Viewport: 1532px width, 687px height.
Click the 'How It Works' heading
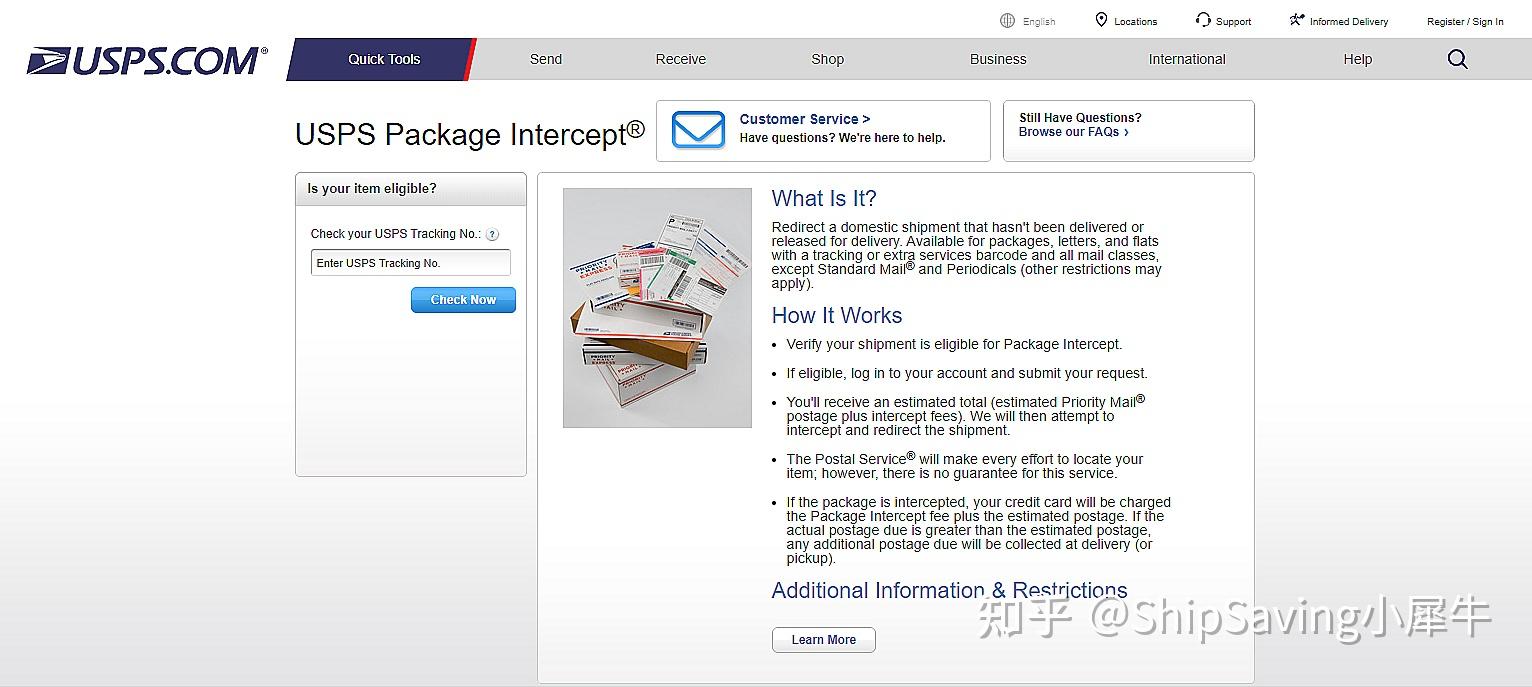(837, 315)
